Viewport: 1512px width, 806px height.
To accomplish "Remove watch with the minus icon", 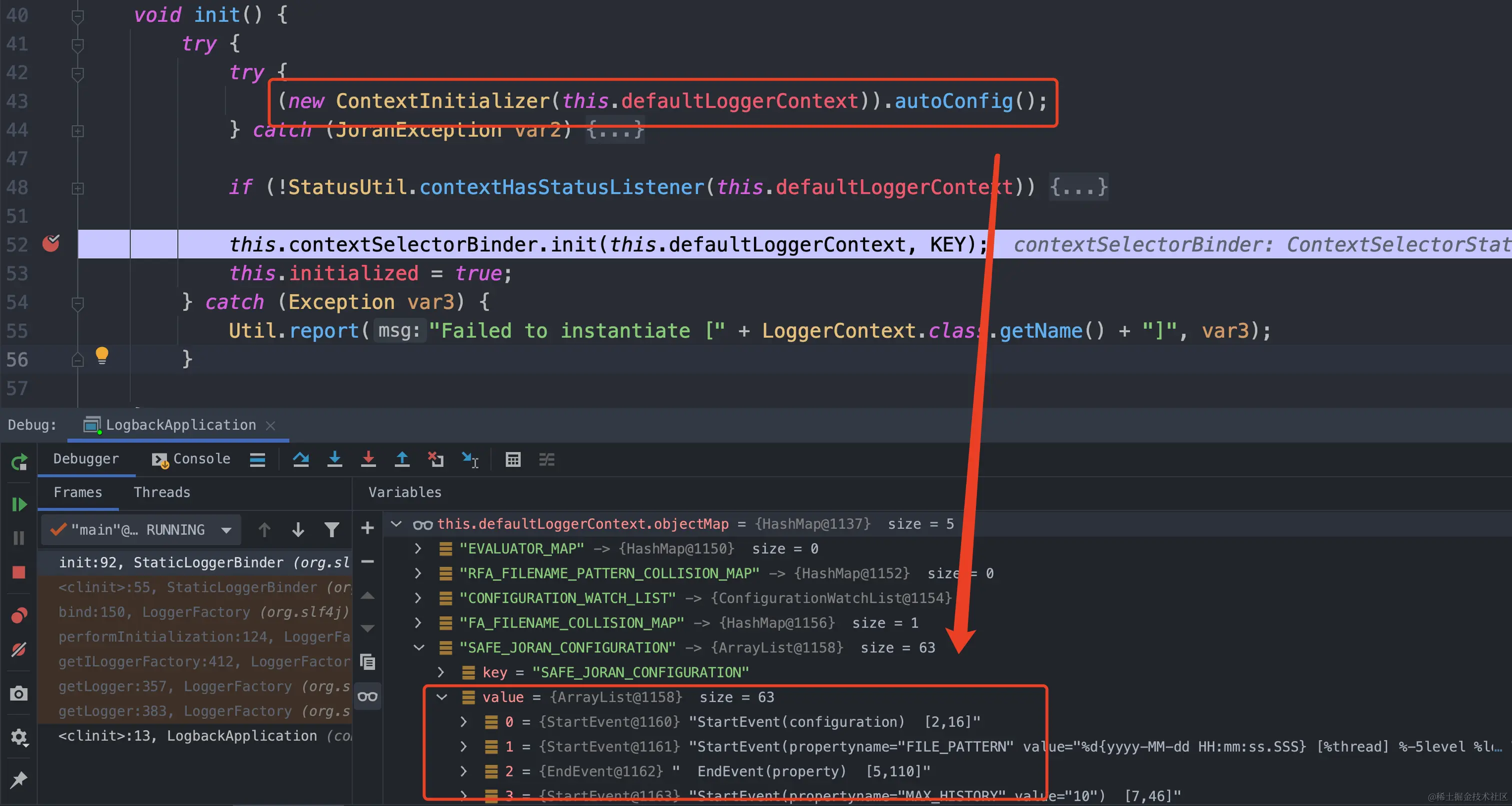I will 367,561.
